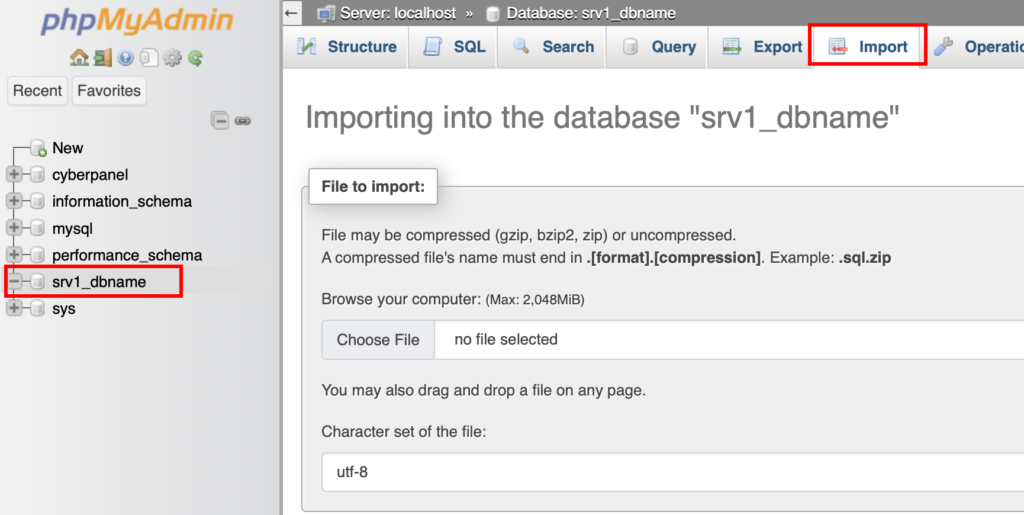Click the log out door icon
Screen dimensions: 1024x515
(103, 57)
